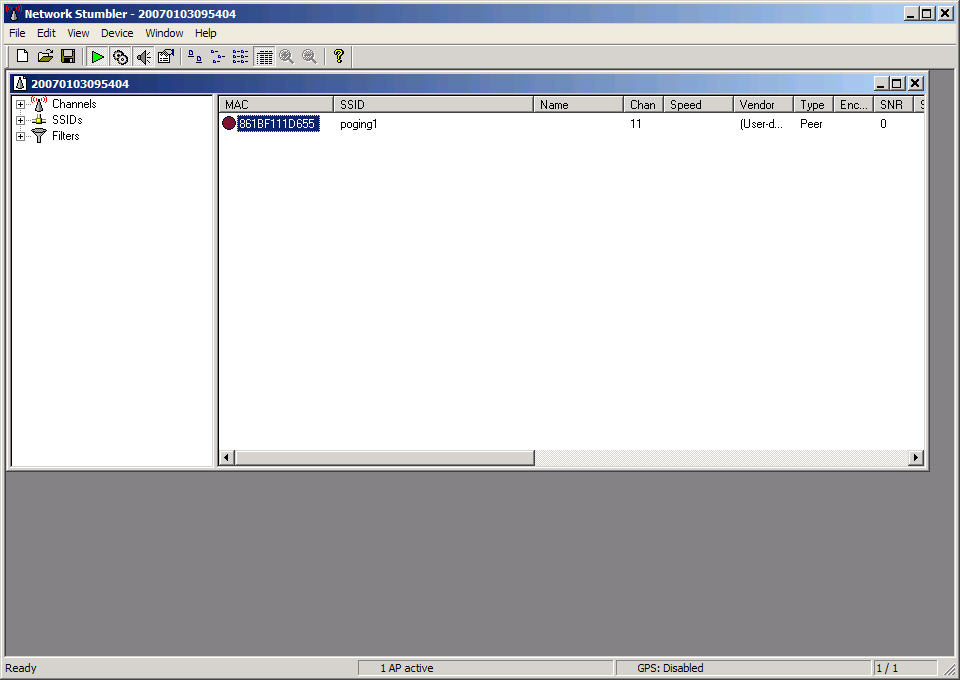This screenshot has height=680, width=960.
Task: Sort by the Name column header
Action: 579,105
